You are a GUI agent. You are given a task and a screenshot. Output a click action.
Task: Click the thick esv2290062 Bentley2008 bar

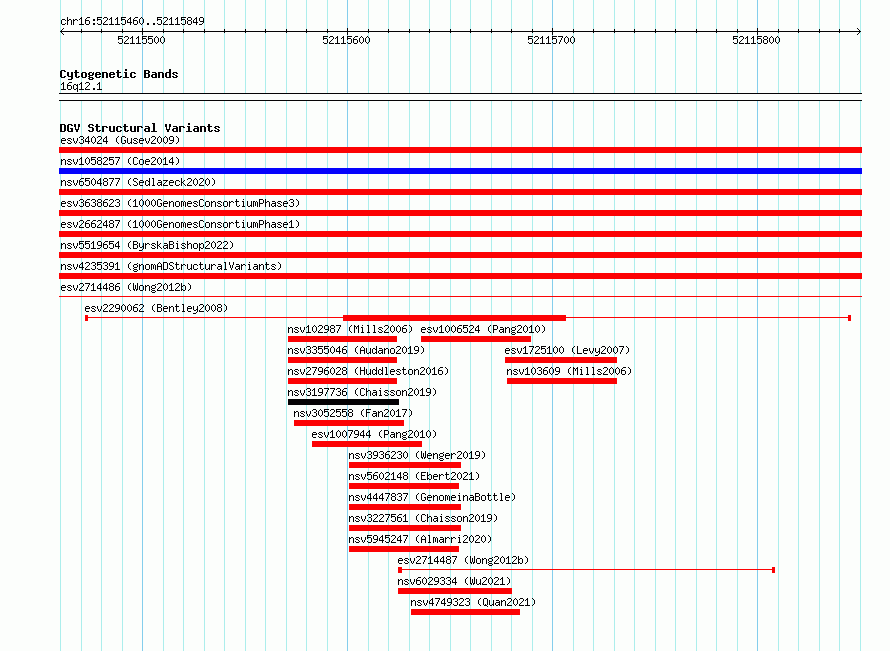coord(454,318)
